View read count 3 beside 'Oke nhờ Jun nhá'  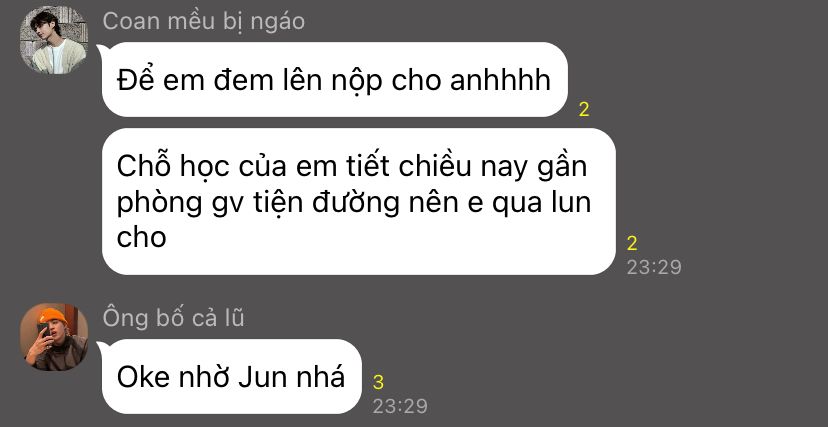click(378, 382)
